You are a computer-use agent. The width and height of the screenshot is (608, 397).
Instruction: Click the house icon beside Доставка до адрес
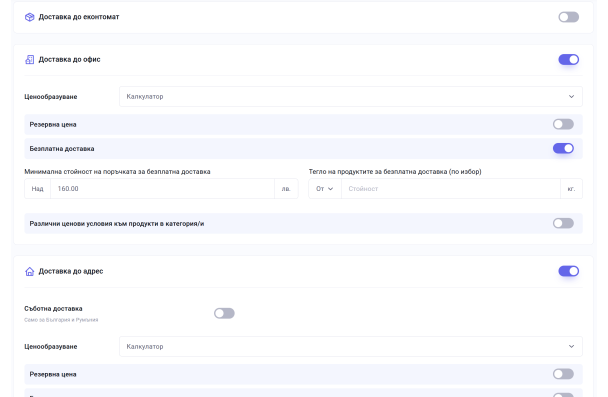(29, 271)
